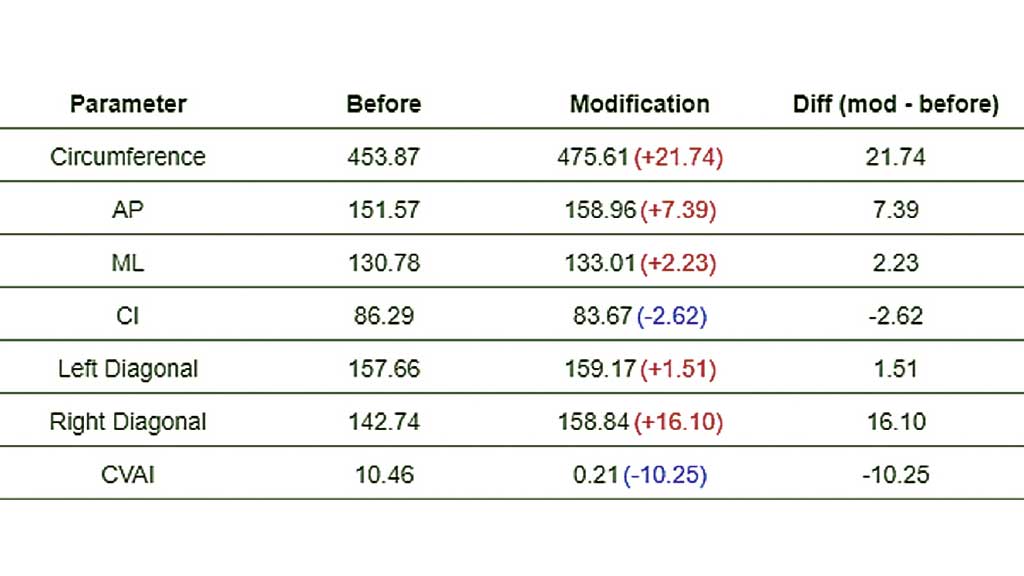Select the Circumference row label
This screenshot has height=576, width=1024.
[128, 157]
